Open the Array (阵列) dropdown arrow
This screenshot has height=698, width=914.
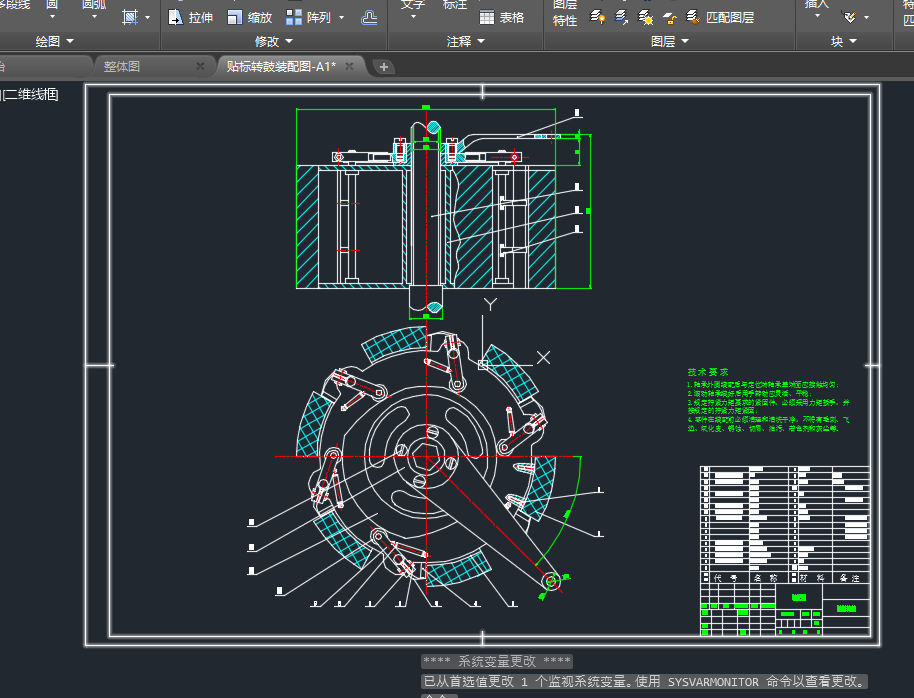[x=342, y=17]
